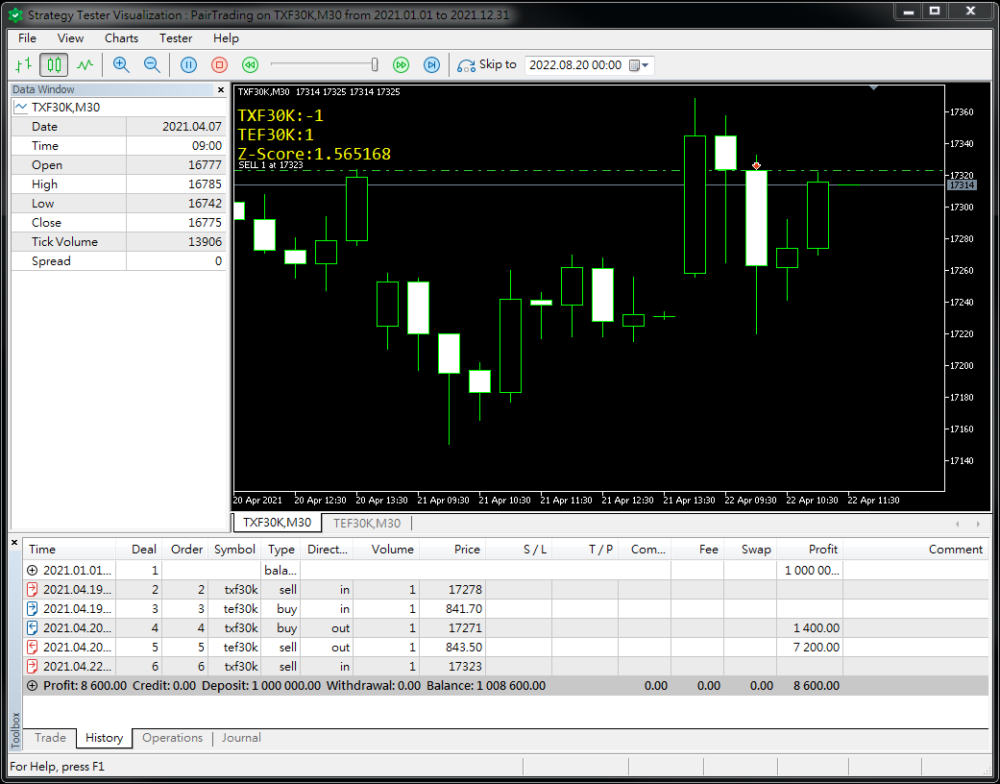
Task: Open the Journal tab
Action: [x=241, y=738]
